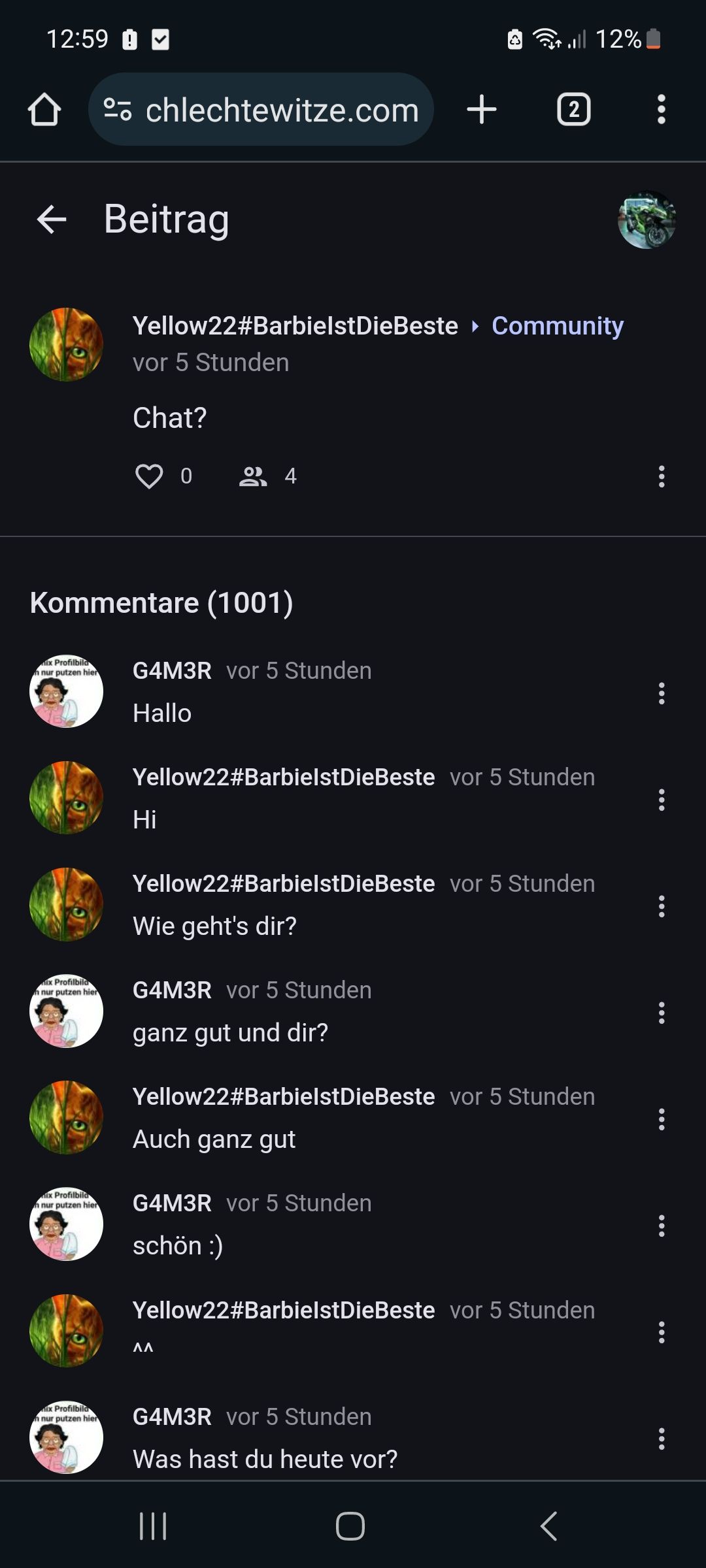The image size is (706, 1568).
Task: Tap the site info icon in address bar
Action: [x=118, y=109]
